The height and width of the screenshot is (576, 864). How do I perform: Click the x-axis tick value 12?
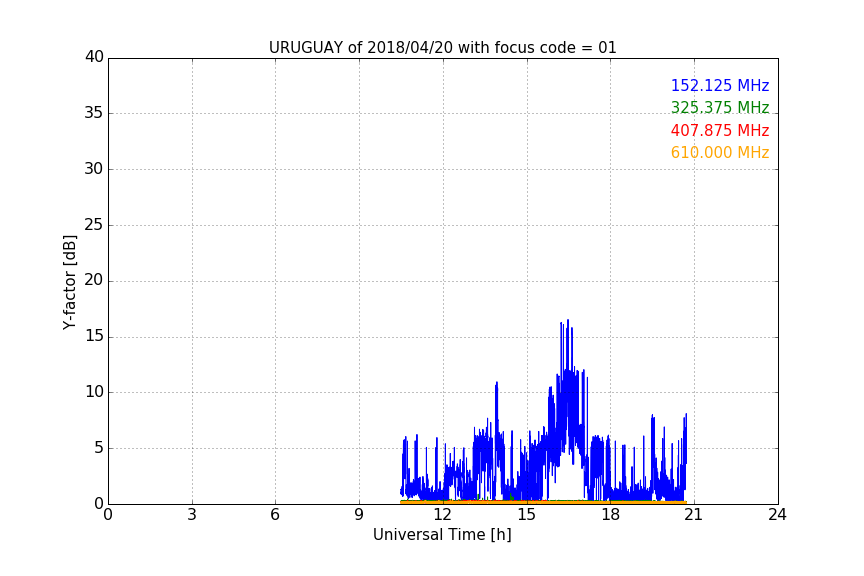[x=442, y=515]
